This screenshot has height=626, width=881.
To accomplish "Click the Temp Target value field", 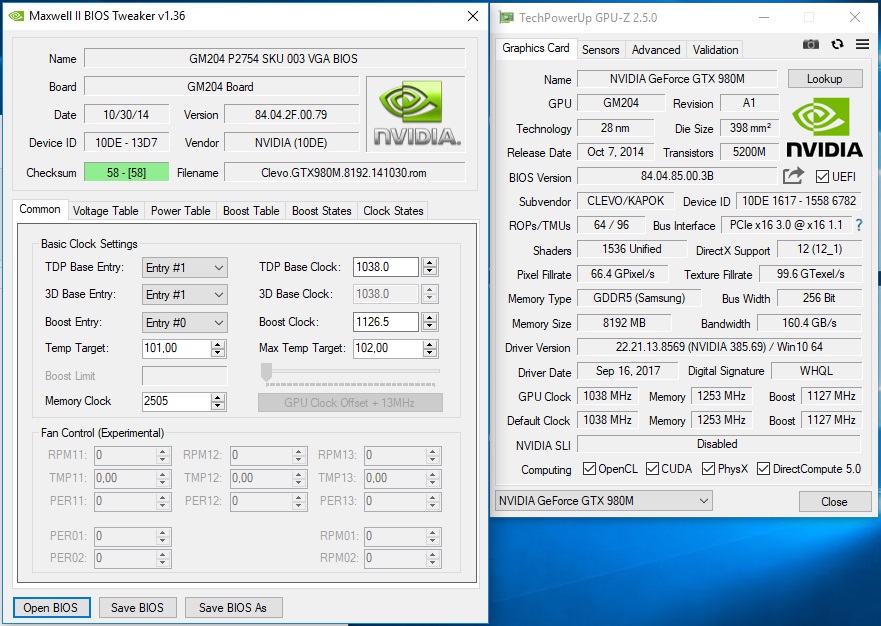I will point(177,348).
